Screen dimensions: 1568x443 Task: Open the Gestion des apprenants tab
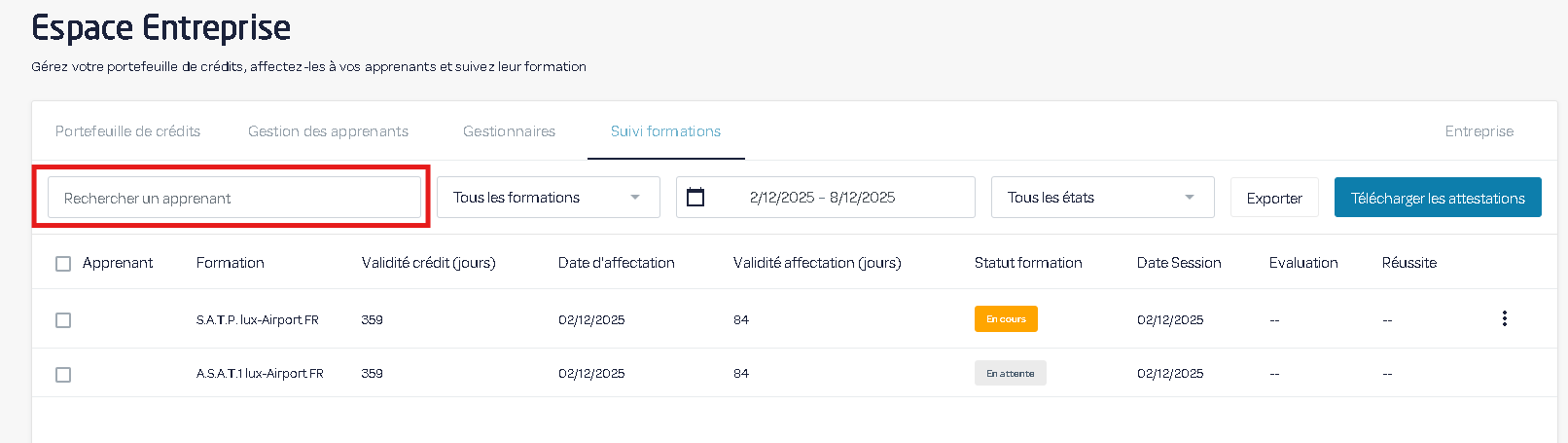coord(328,131)
